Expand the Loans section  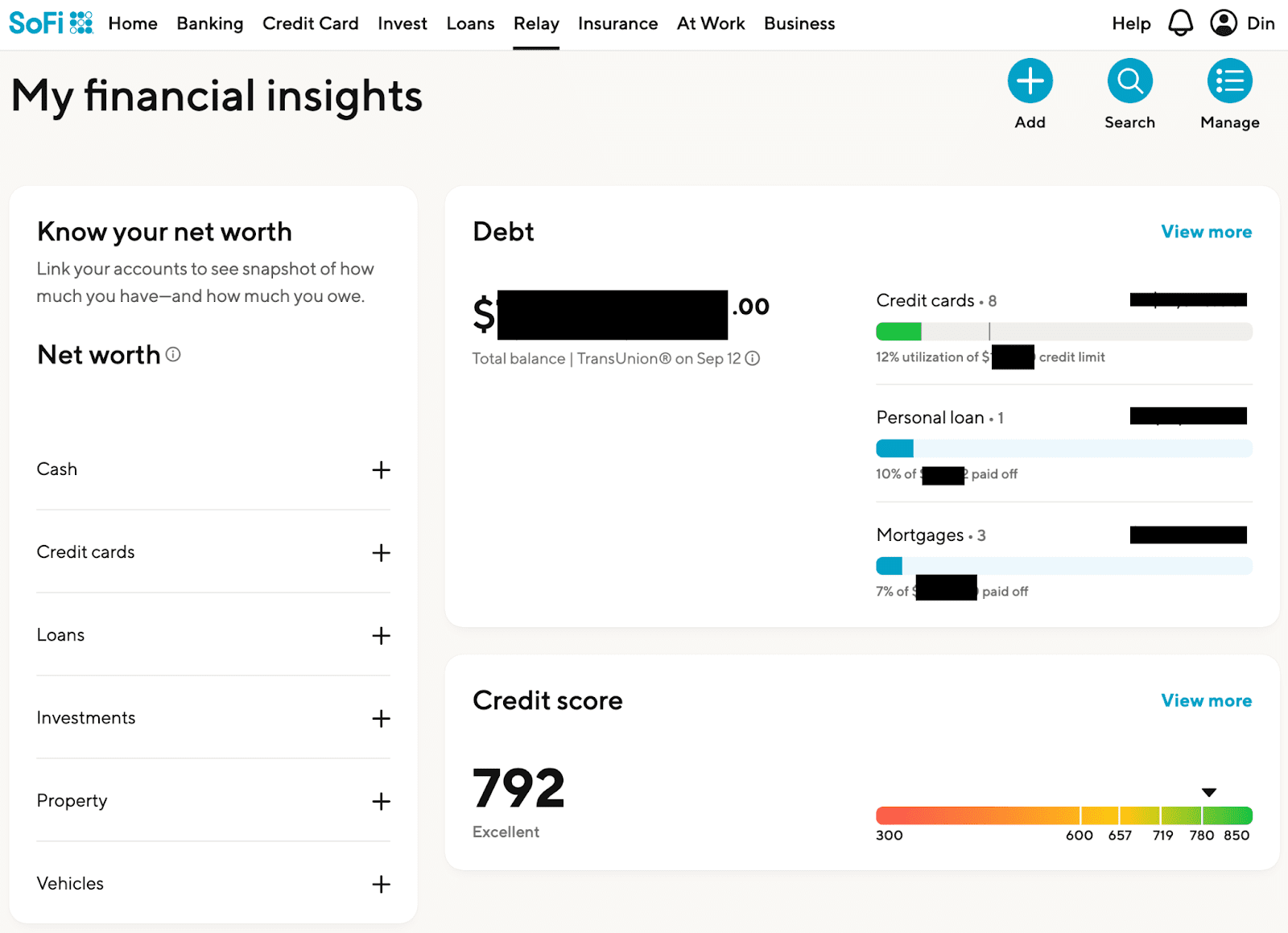[381, 636]
